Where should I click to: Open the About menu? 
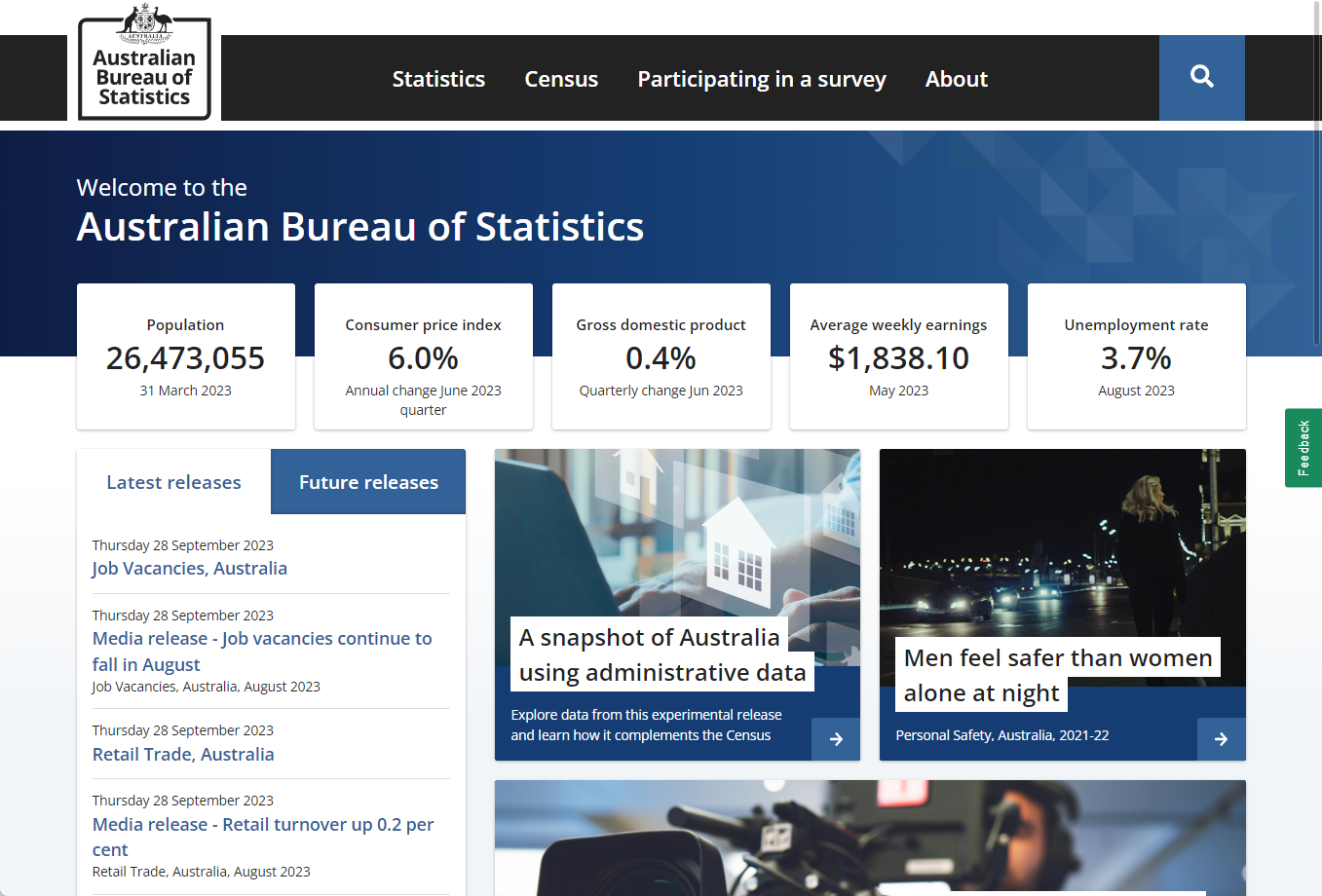click(957, 79)
